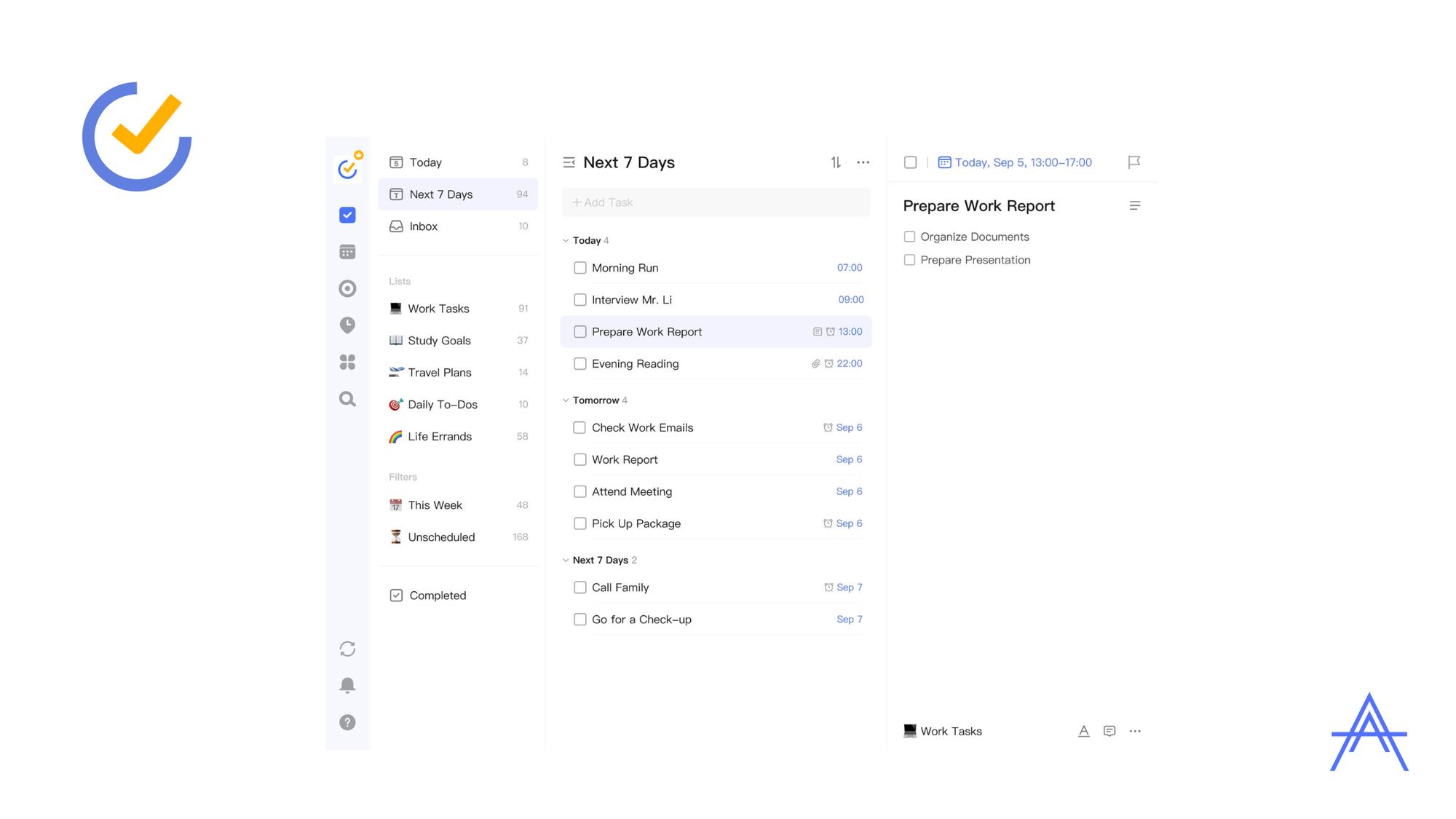Open the Life Errands list
This screenshot has width=1456, height=819.
(x=458, y=437)
